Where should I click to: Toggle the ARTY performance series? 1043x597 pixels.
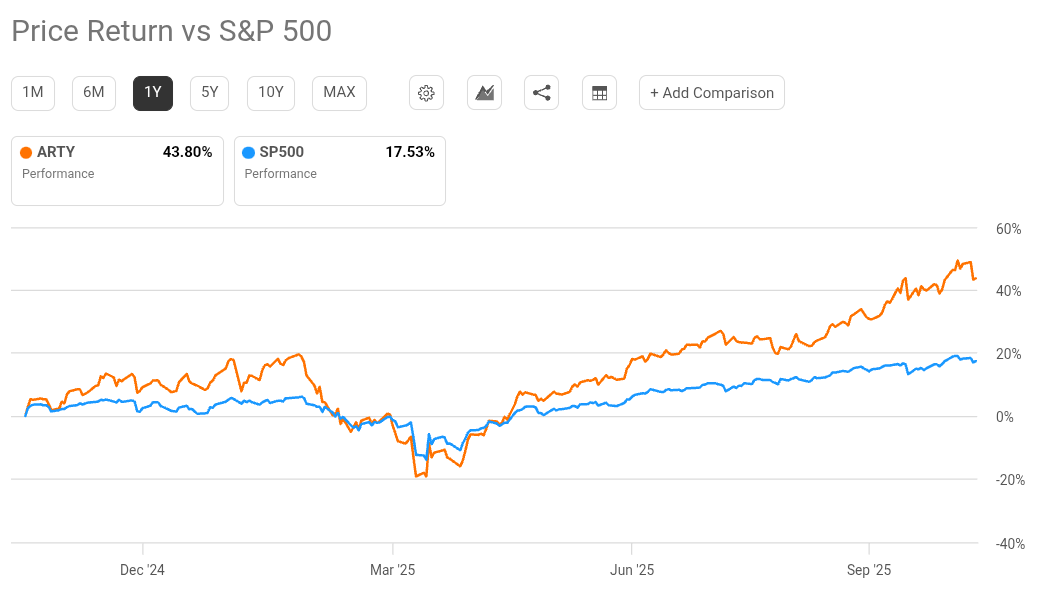(x=116, y=170)
